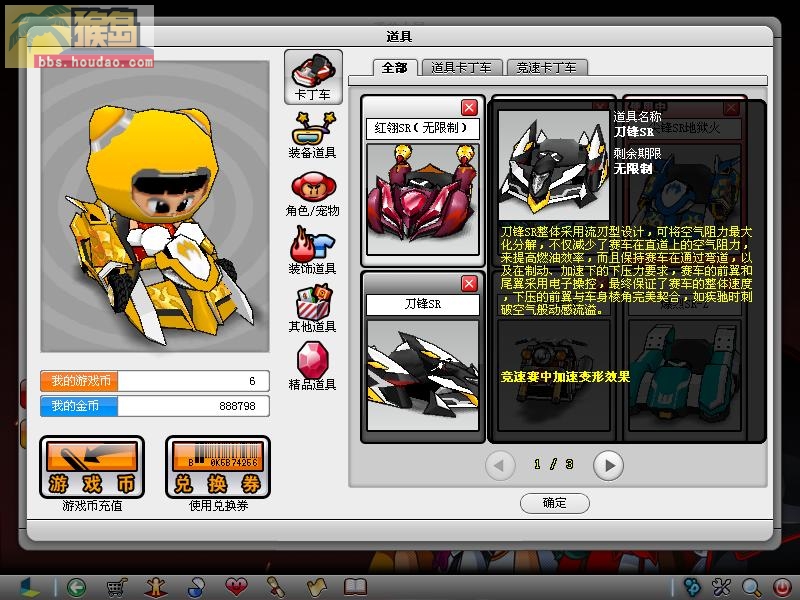Click the green-yellow cube icon in the bottom bar

[x=30, y=588]
